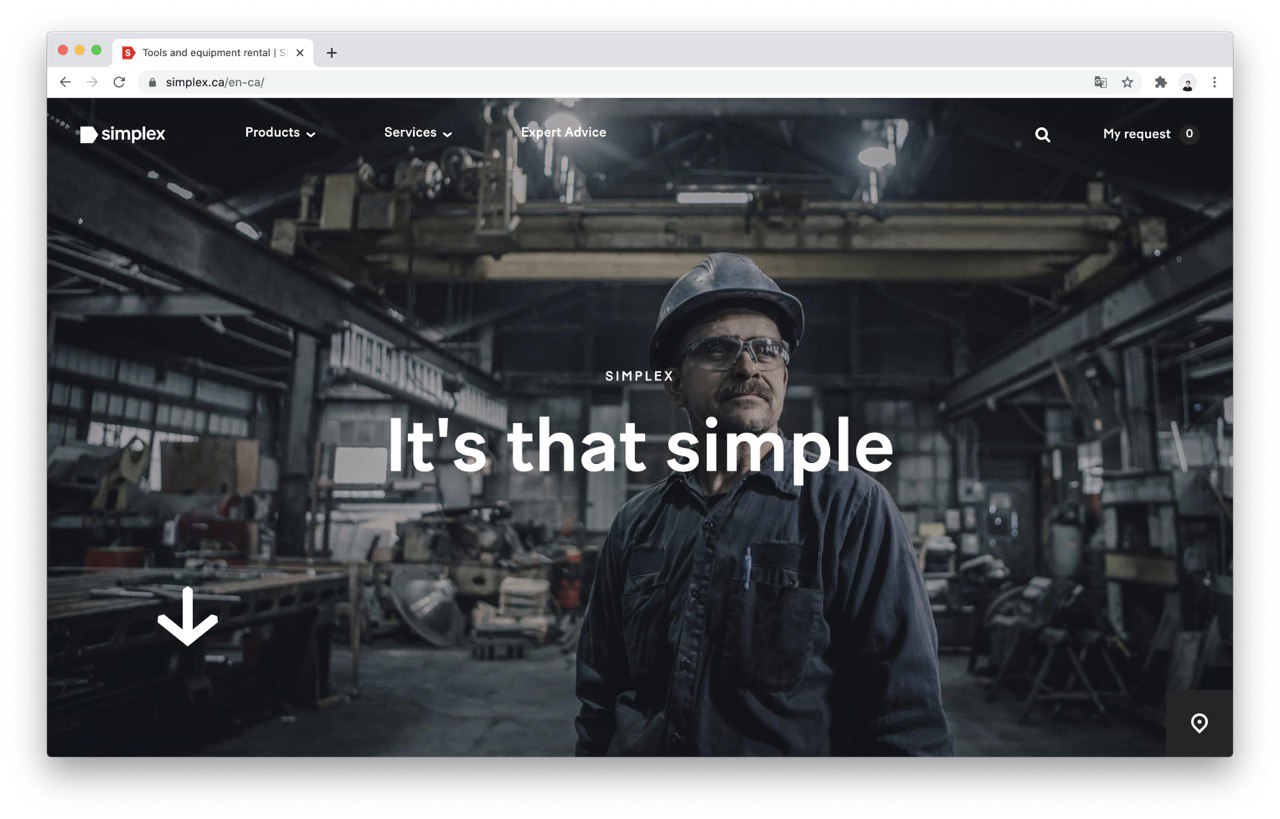The image size is (1280, 819).
Task: Open the My request link
Action: 1136,134
